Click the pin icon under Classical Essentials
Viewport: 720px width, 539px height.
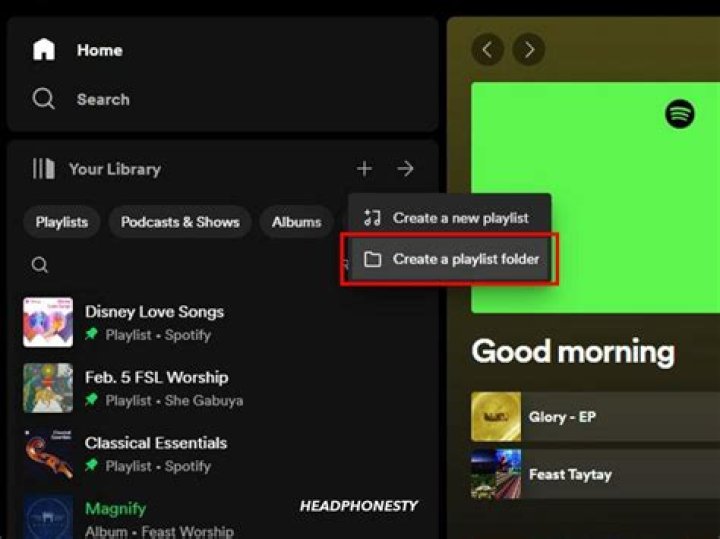coord(92,466)
